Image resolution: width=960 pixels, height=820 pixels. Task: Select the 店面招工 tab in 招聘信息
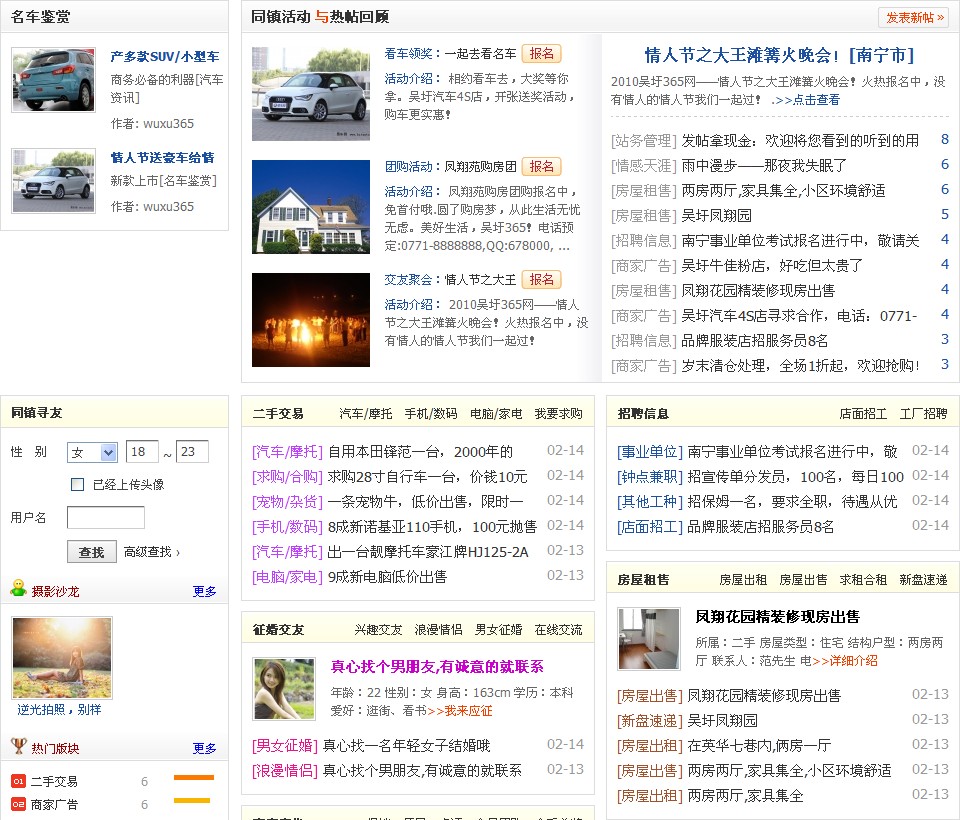(863, 413)
